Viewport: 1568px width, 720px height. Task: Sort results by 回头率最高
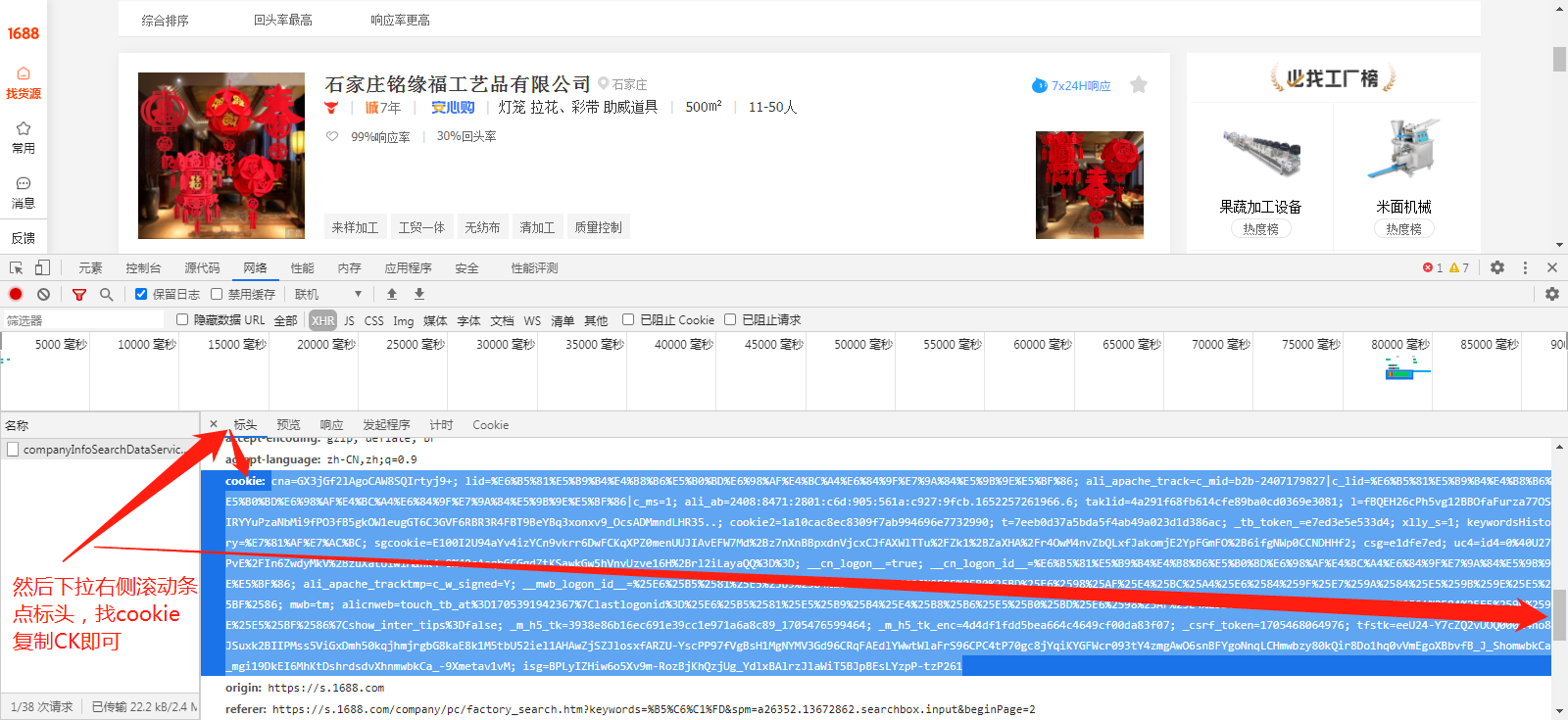[283, 20]
